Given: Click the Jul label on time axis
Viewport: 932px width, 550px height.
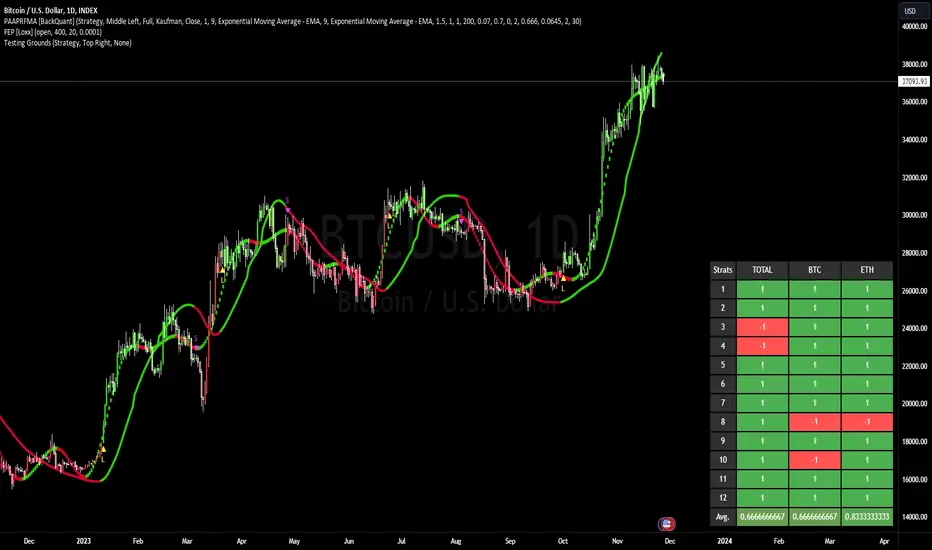Looking at the screenshot, I should click(x=402, y=541).
